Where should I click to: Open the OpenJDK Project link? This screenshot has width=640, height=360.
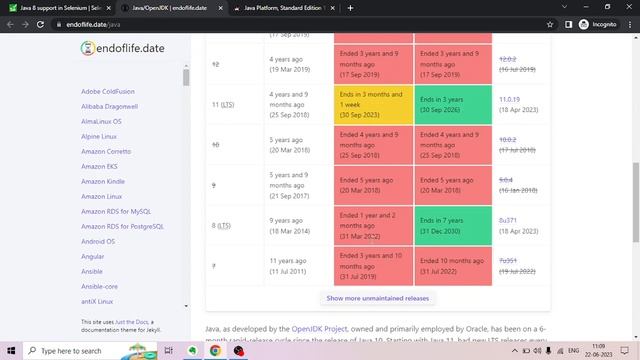[319, 329]
